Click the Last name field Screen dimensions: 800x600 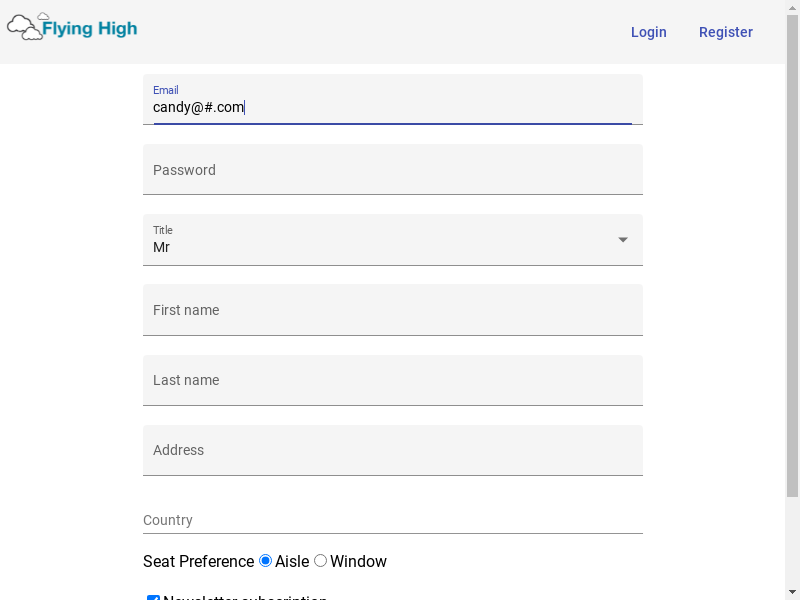click(393, 380)
